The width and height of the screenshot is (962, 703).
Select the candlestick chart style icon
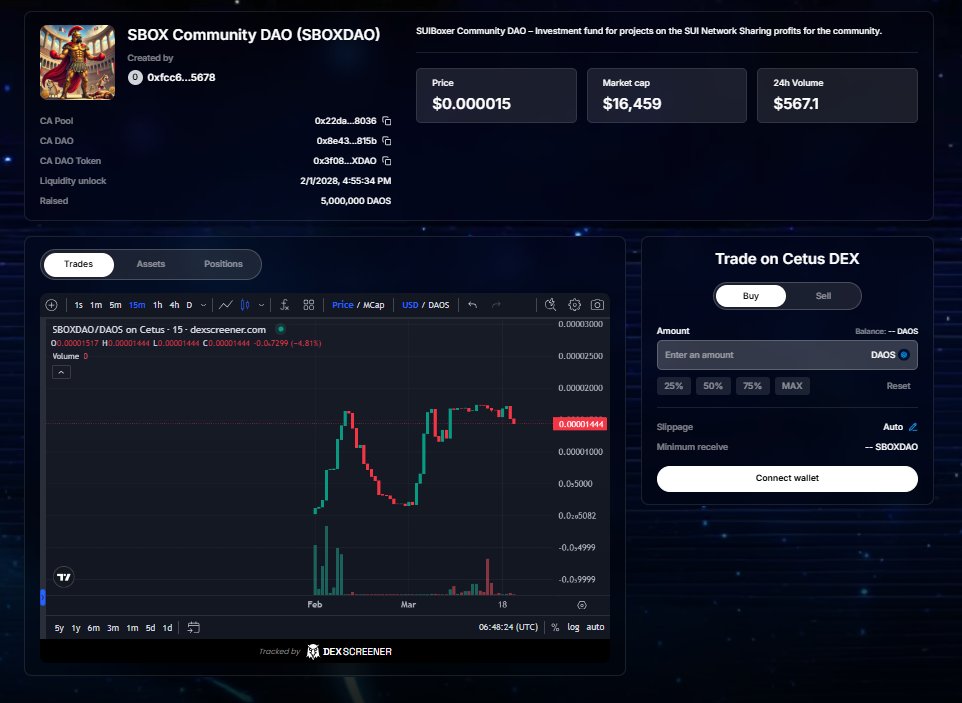245,305
